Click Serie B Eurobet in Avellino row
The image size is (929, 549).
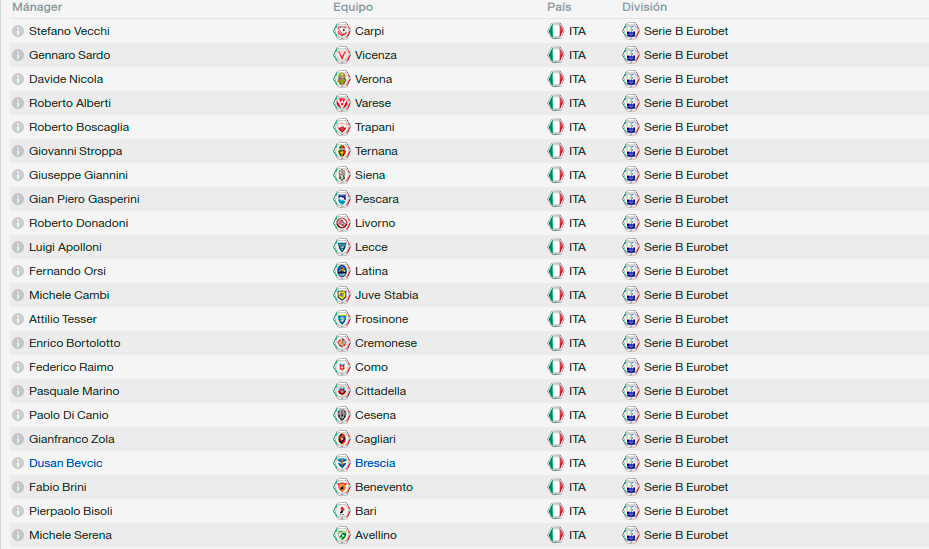click(686, 535)
